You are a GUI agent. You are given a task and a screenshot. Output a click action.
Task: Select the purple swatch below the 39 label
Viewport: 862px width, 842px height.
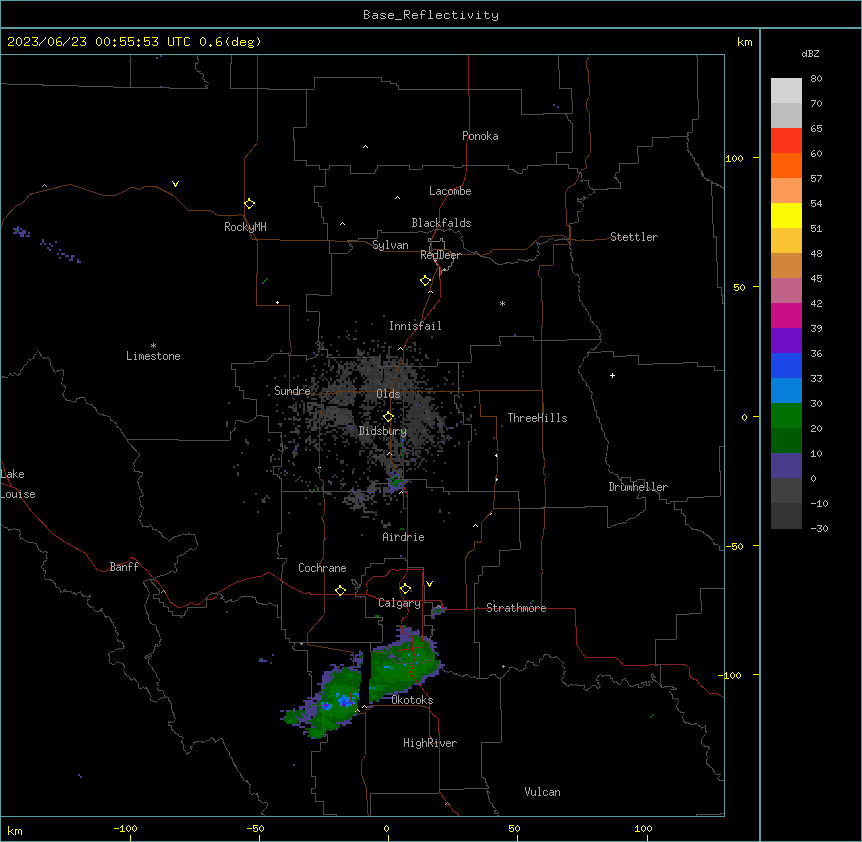pos(786,341)
